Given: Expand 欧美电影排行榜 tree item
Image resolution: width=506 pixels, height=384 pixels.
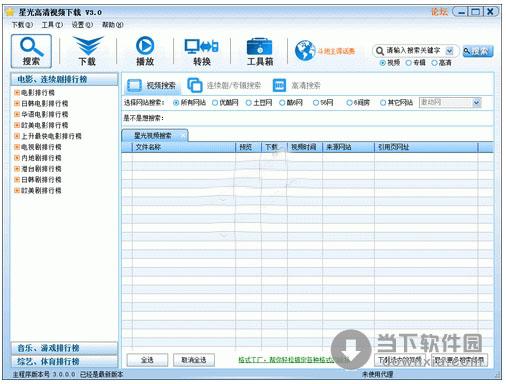Looking at the screenshot, I should (17, 125).
